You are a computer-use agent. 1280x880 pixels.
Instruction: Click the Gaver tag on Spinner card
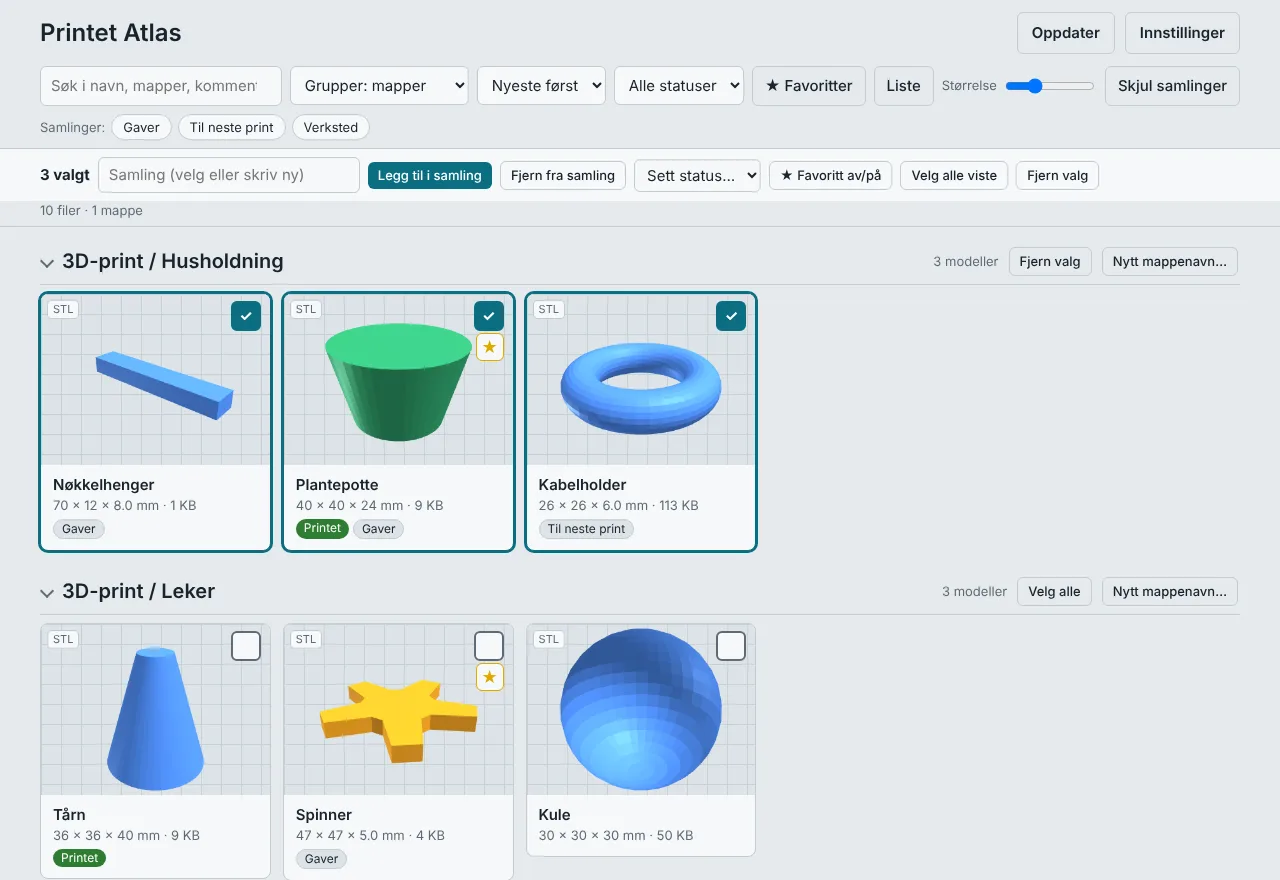pyautogui.click(x=322, y=859)
